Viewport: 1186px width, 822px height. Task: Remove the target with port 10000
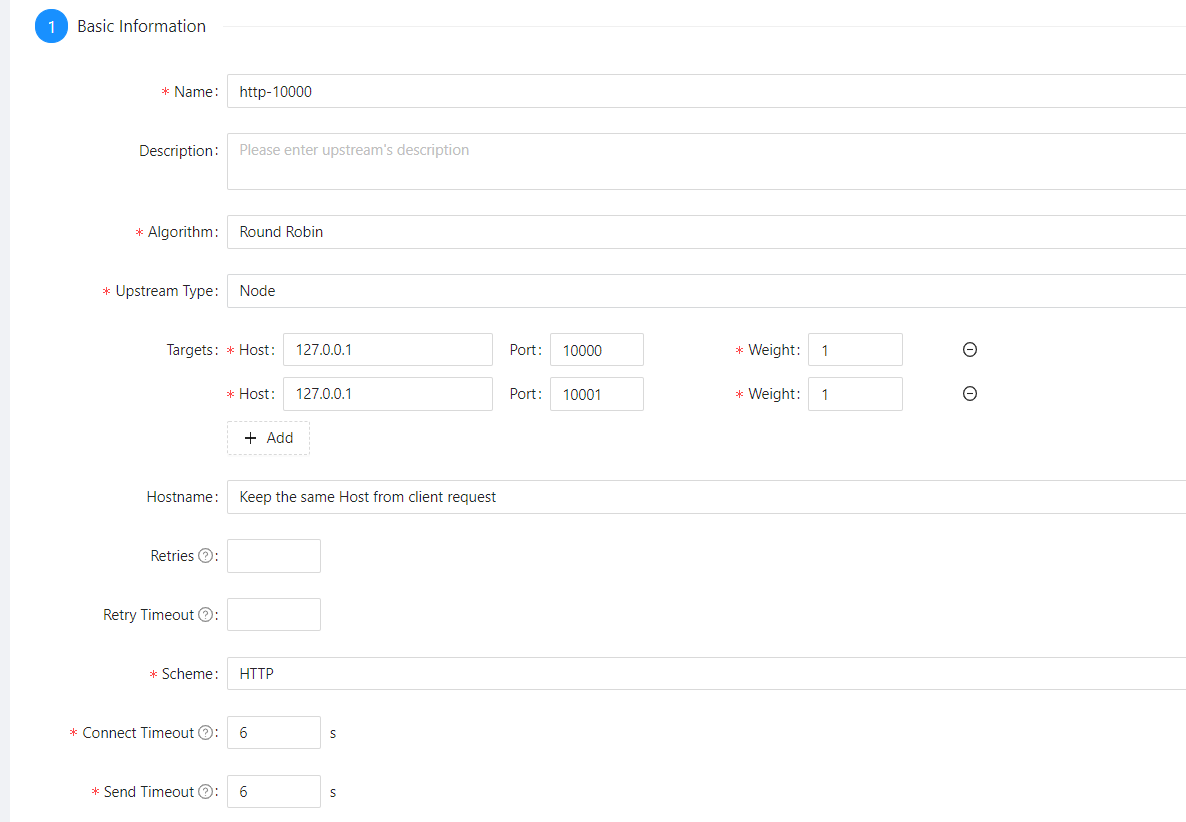970,349
